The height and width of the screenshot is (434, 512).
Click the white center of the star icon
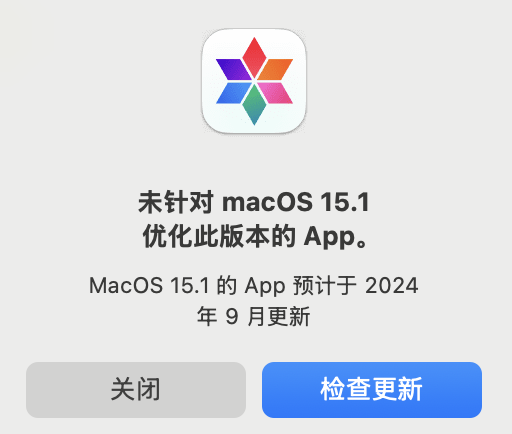(x=254, y=81)
